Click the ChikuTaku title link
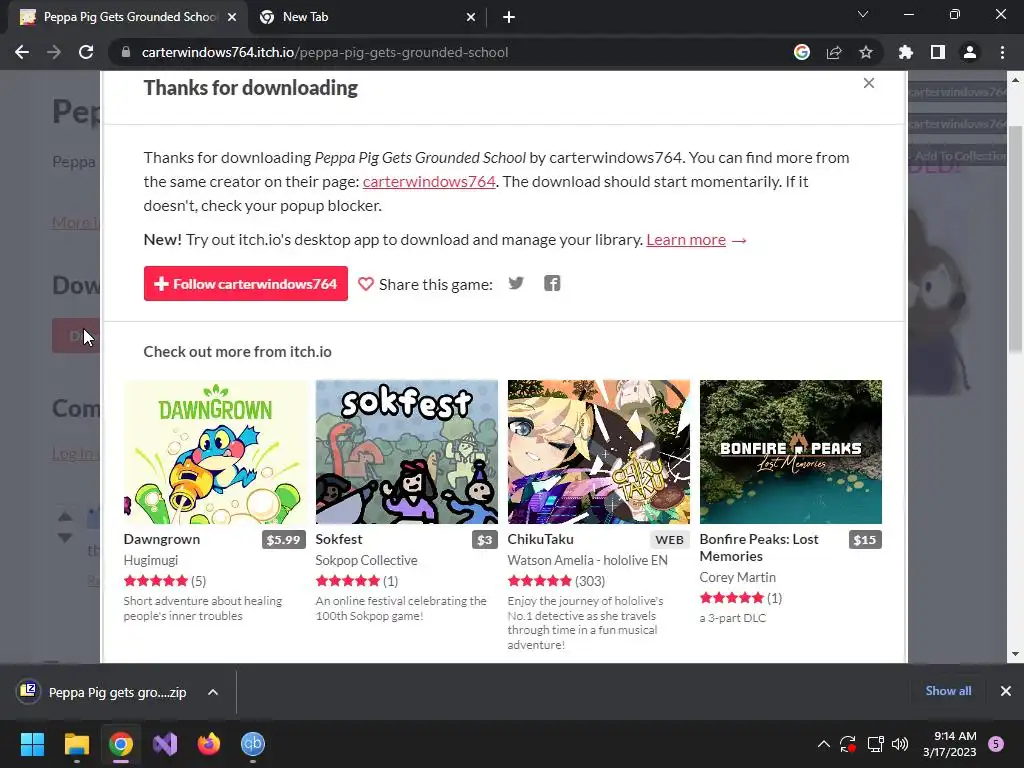The image size is (1024, 768). point(541,539)
